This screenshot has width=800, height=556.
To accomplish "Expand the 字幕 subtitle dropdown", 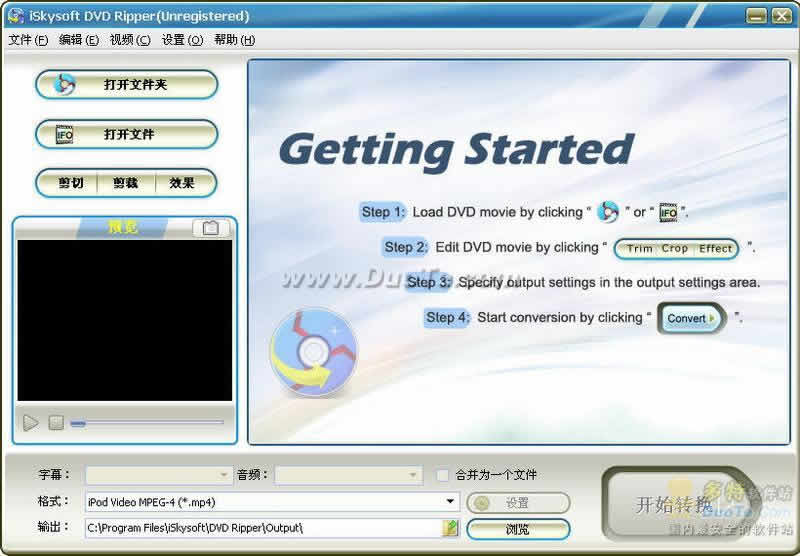I will pos(223,475).
